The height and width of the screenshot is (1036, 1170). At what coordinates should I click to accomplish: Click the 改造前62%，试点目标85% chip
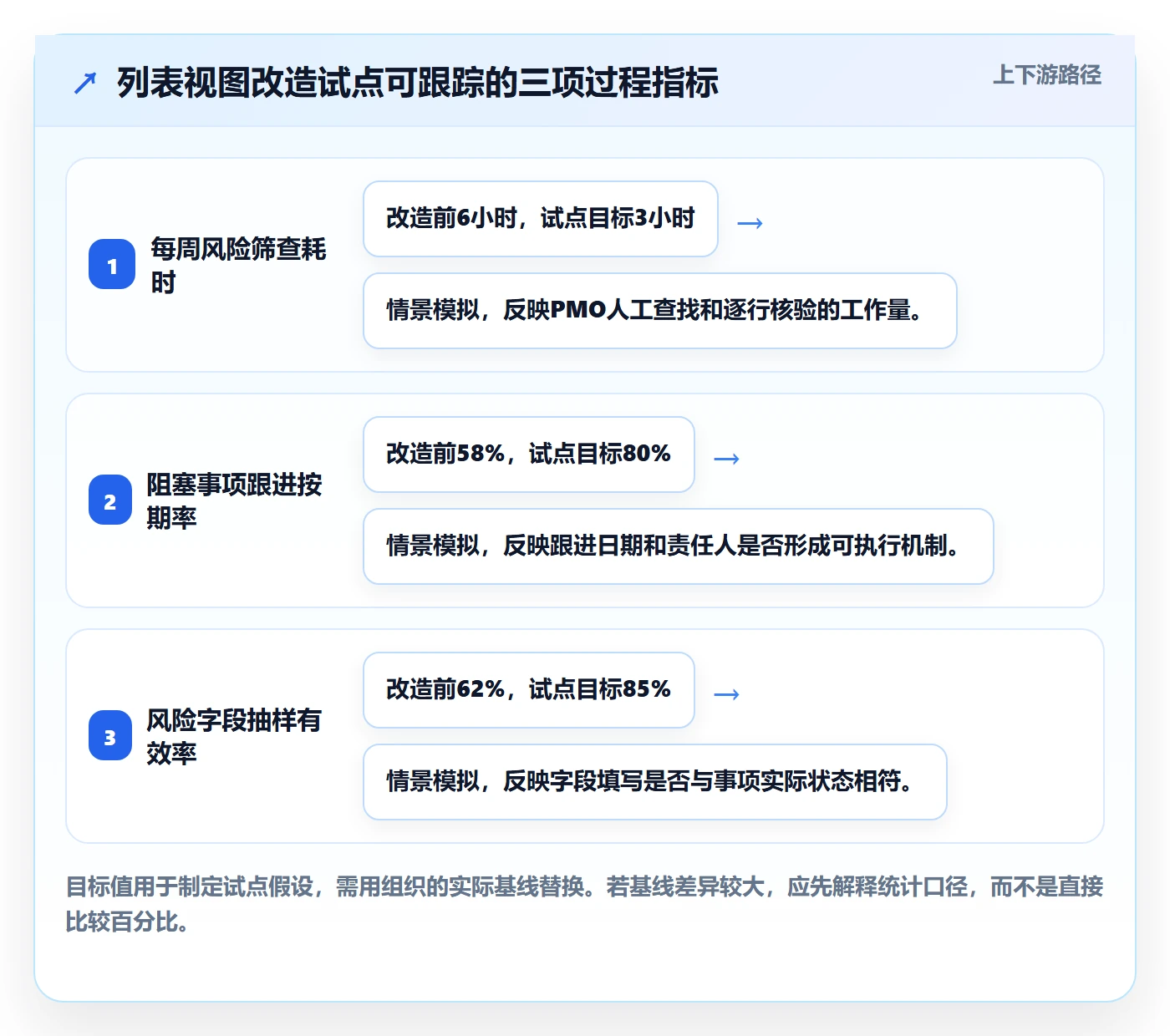529,690
